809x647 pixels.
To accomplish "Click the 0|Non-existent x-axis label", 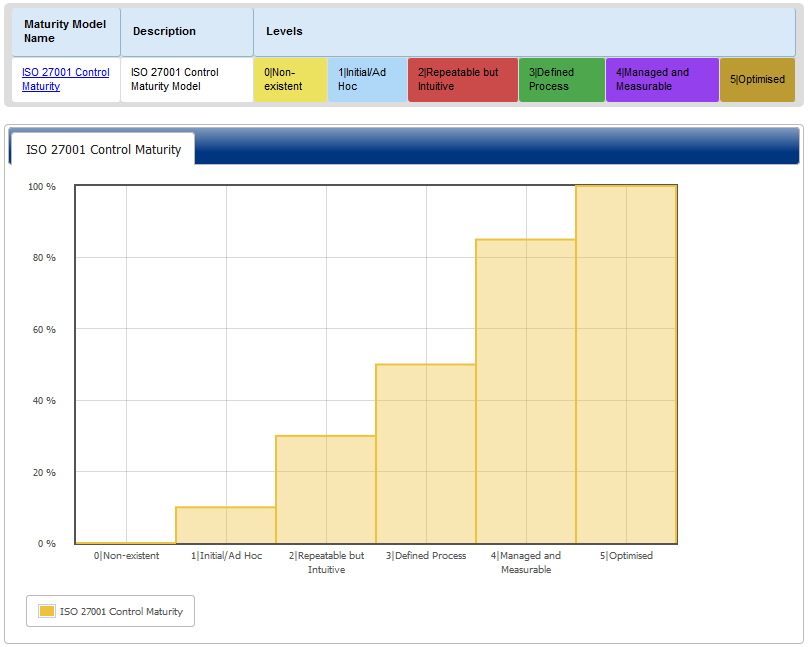I will click(x=126, y=556).
